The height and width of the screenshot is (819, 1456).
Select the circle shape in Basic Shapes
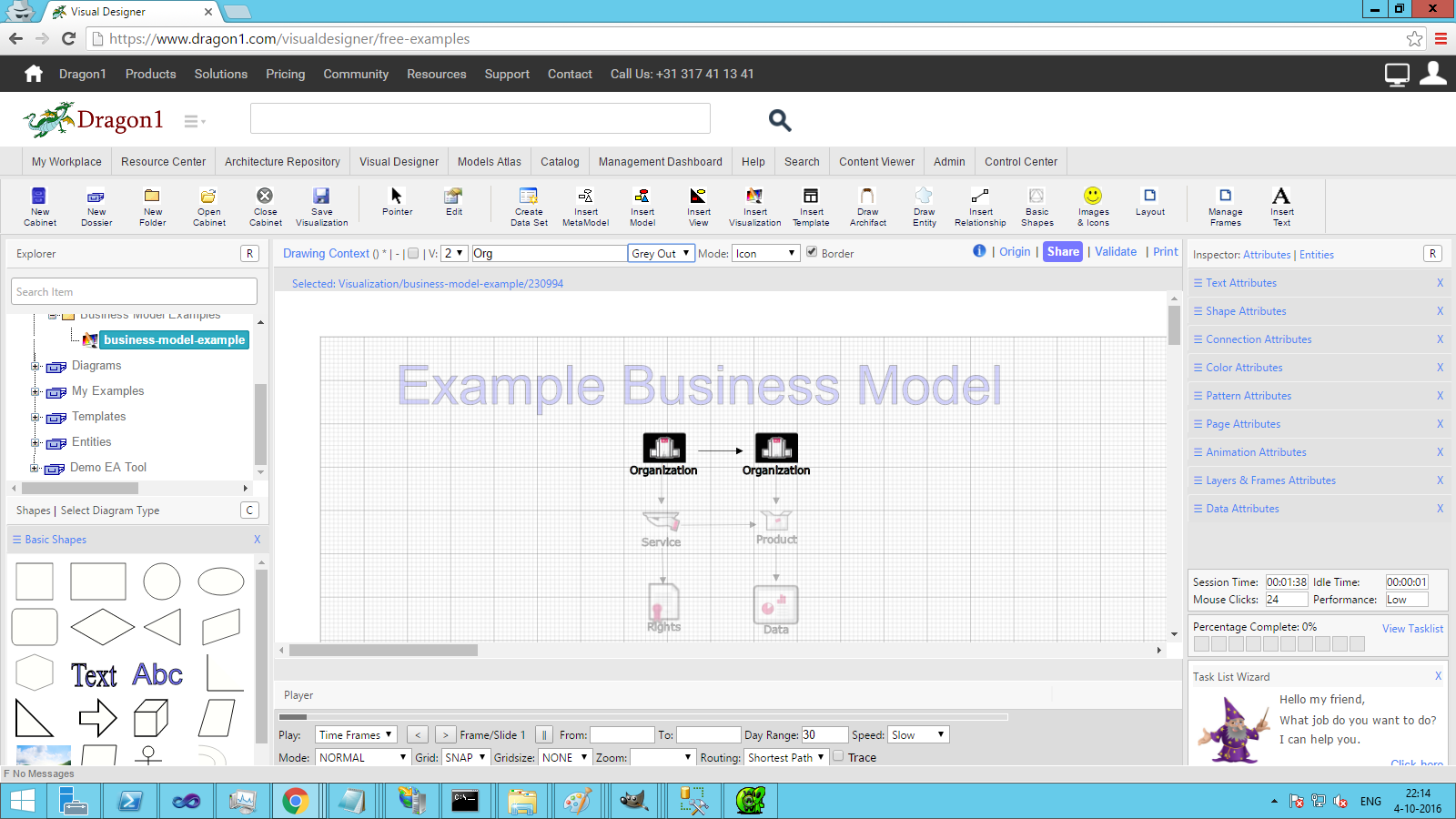pyautogui.click(x=162, y=581)
